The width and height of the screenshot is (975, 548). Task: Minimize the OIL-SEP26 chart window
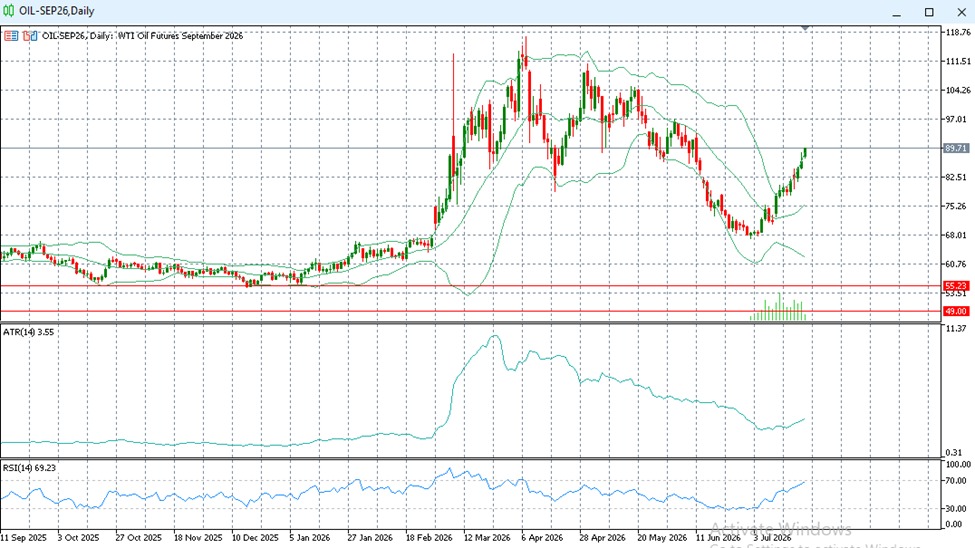(x=897, y=12)
